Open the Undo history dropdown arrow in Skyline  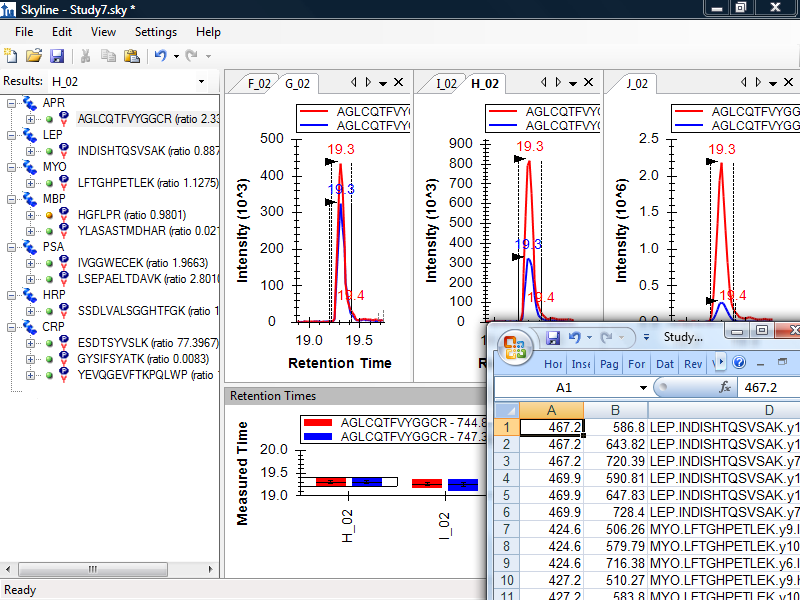(177, 56)
